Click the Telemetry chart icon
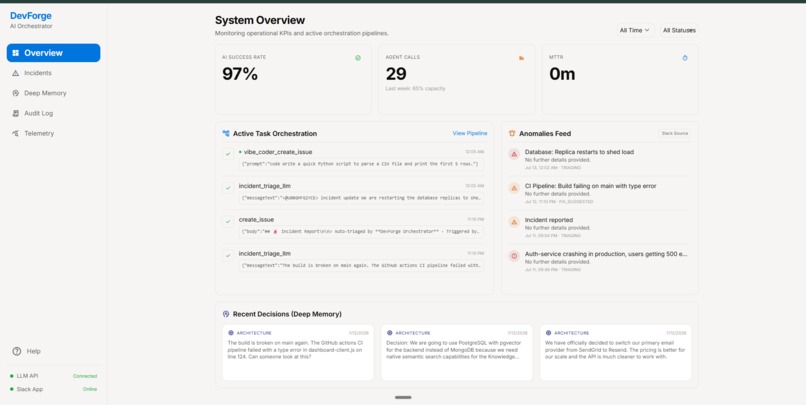This screenshot has height=405, width=806. tap(15, 133)
